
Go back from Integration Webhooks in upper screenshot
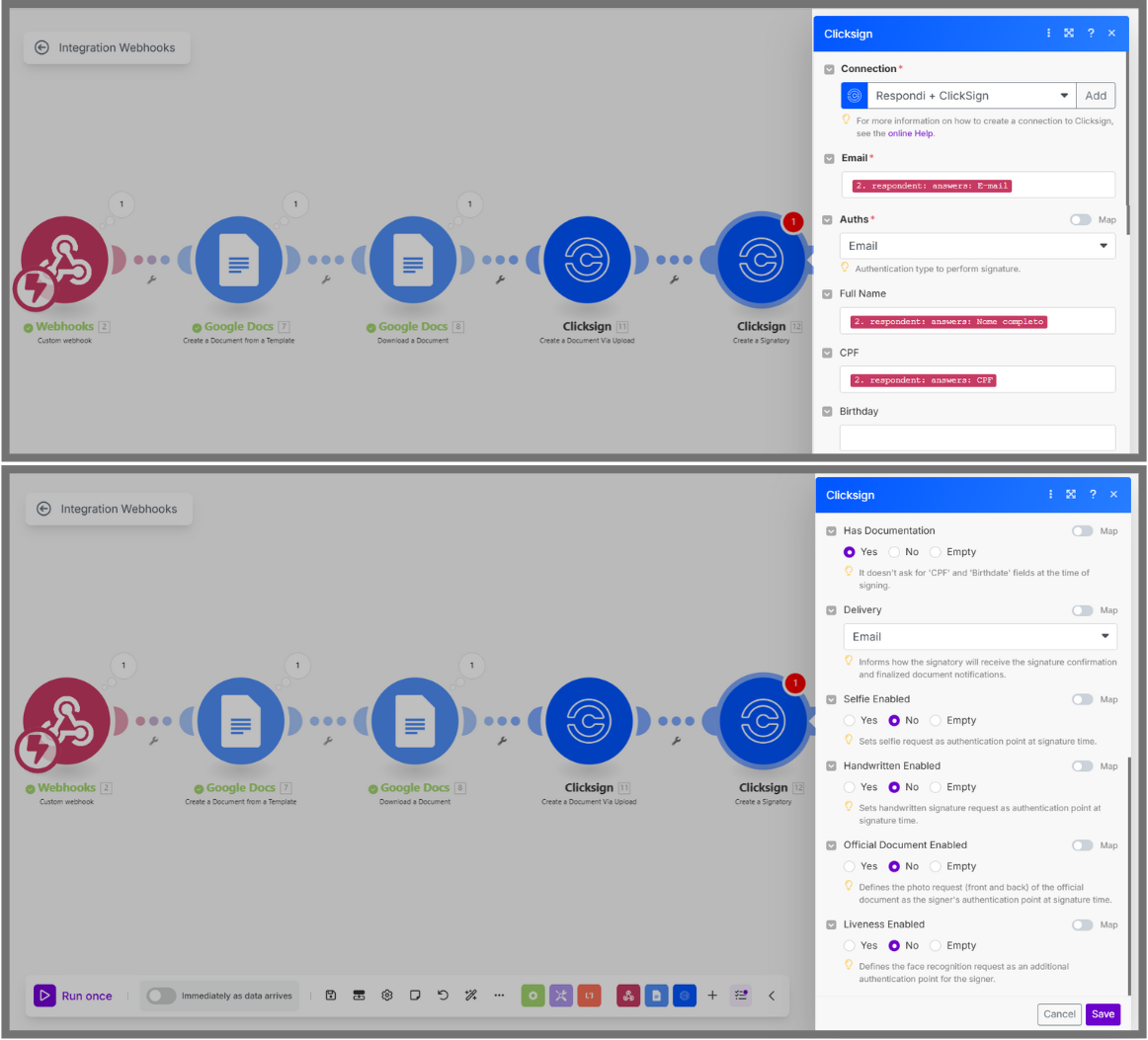tap(42, 47)
